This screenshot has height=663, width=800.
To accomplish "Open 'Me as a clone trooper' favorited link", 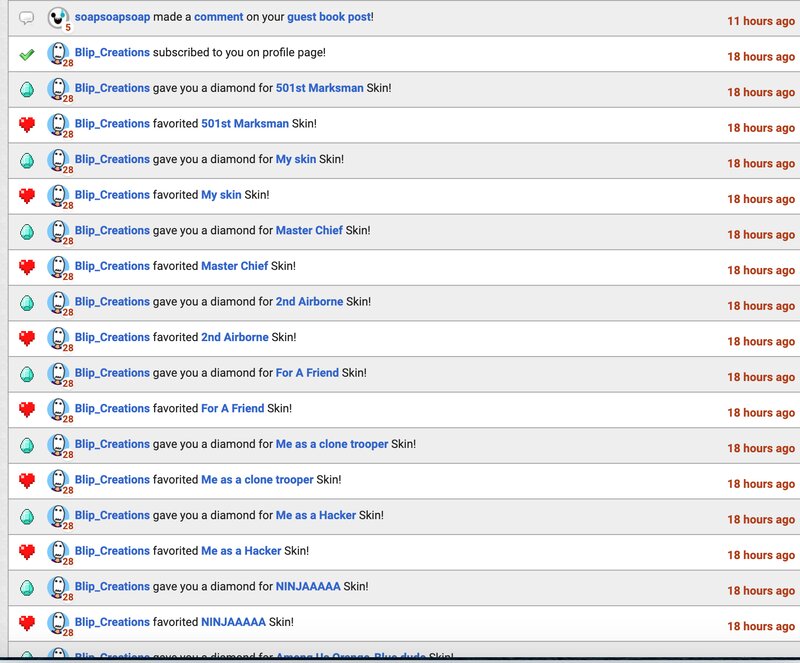I will tap(257, 480).
